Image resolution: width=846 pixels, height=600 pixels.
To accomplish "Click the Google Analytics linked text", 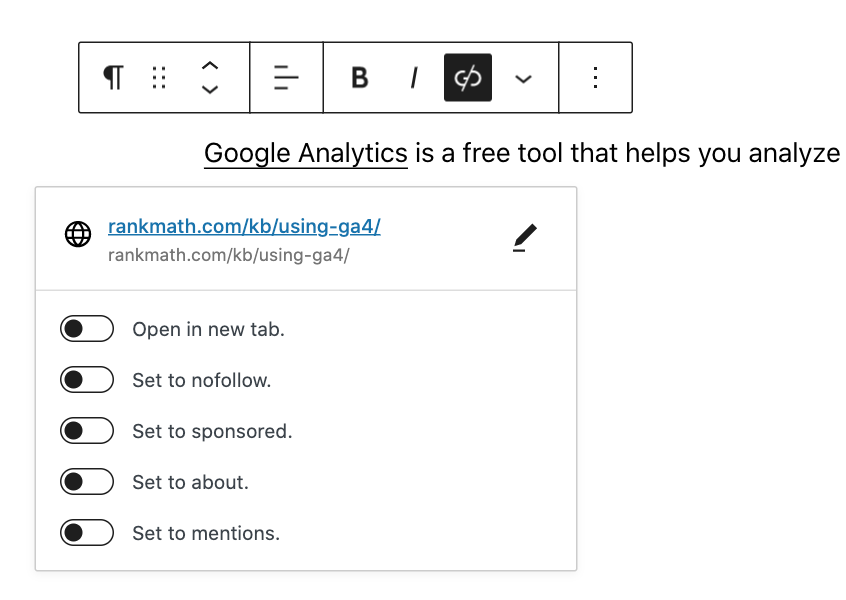I will [305, 153].
